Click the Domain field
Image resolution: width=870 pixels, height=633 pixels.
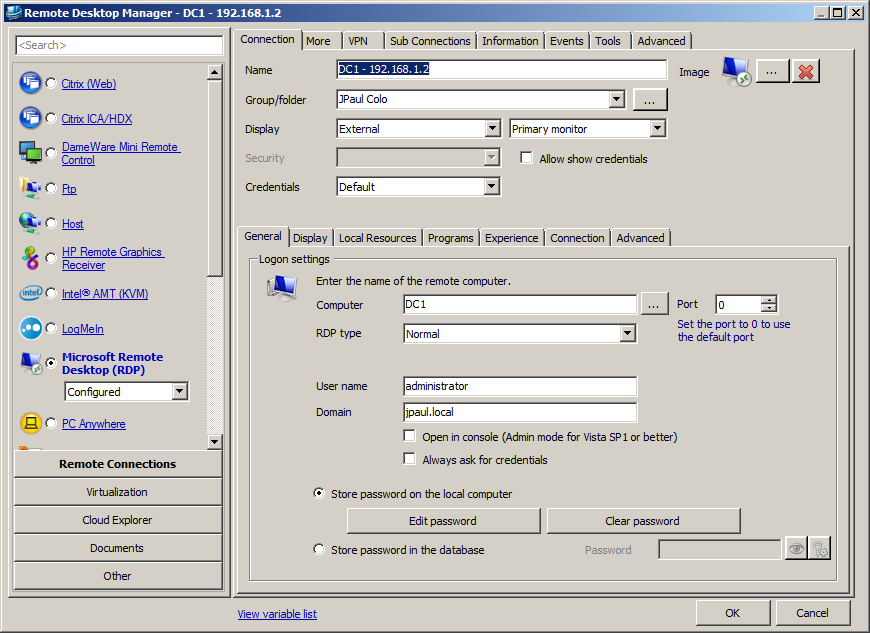coord(520,412)
